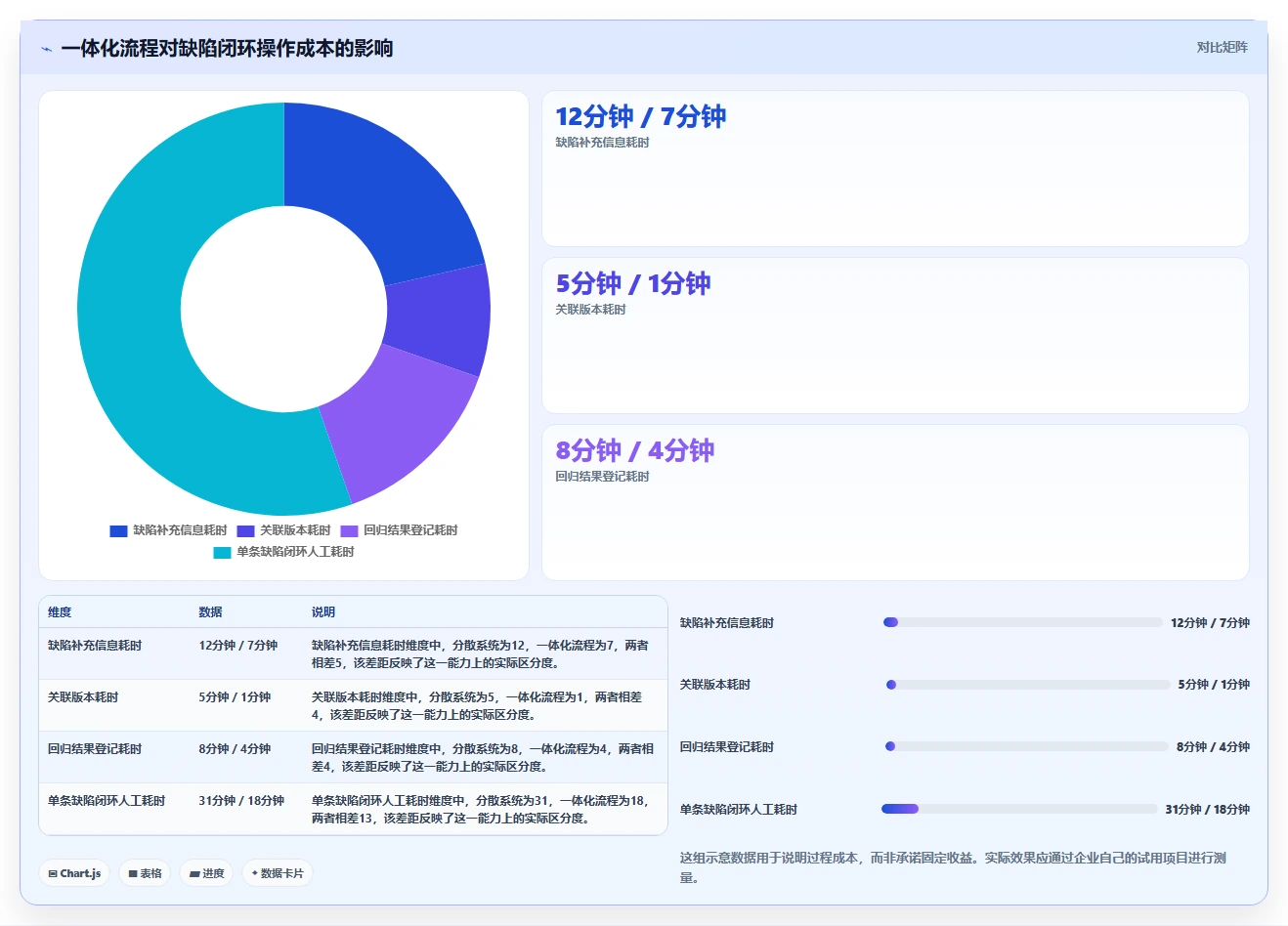The width and height of the screenshot is (1288, 926).
Task: Click the disclaimer note about 示意数据
Action: click(953, 867)
